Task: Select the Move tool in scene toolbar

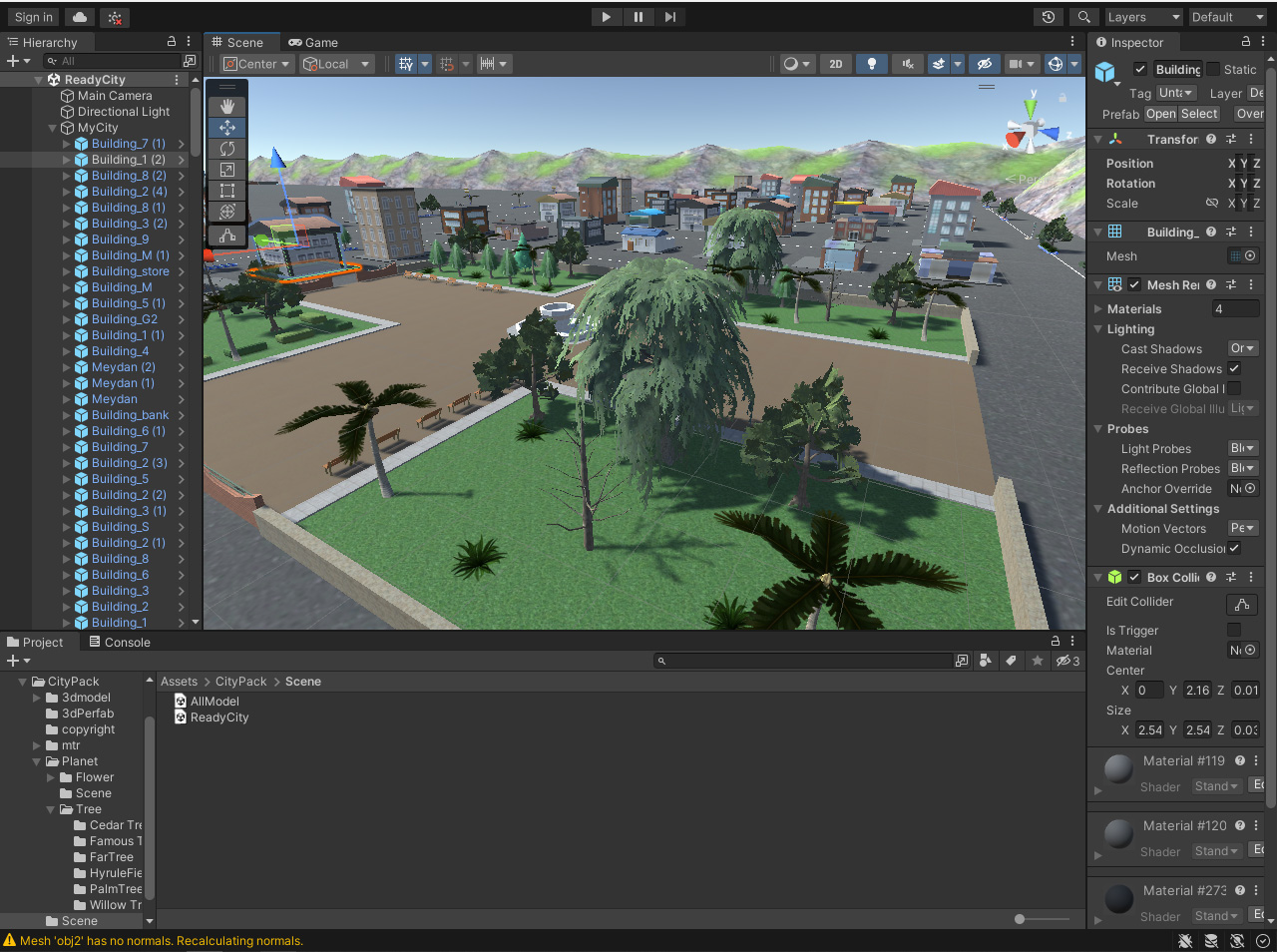Action: [x=227, y=128]
